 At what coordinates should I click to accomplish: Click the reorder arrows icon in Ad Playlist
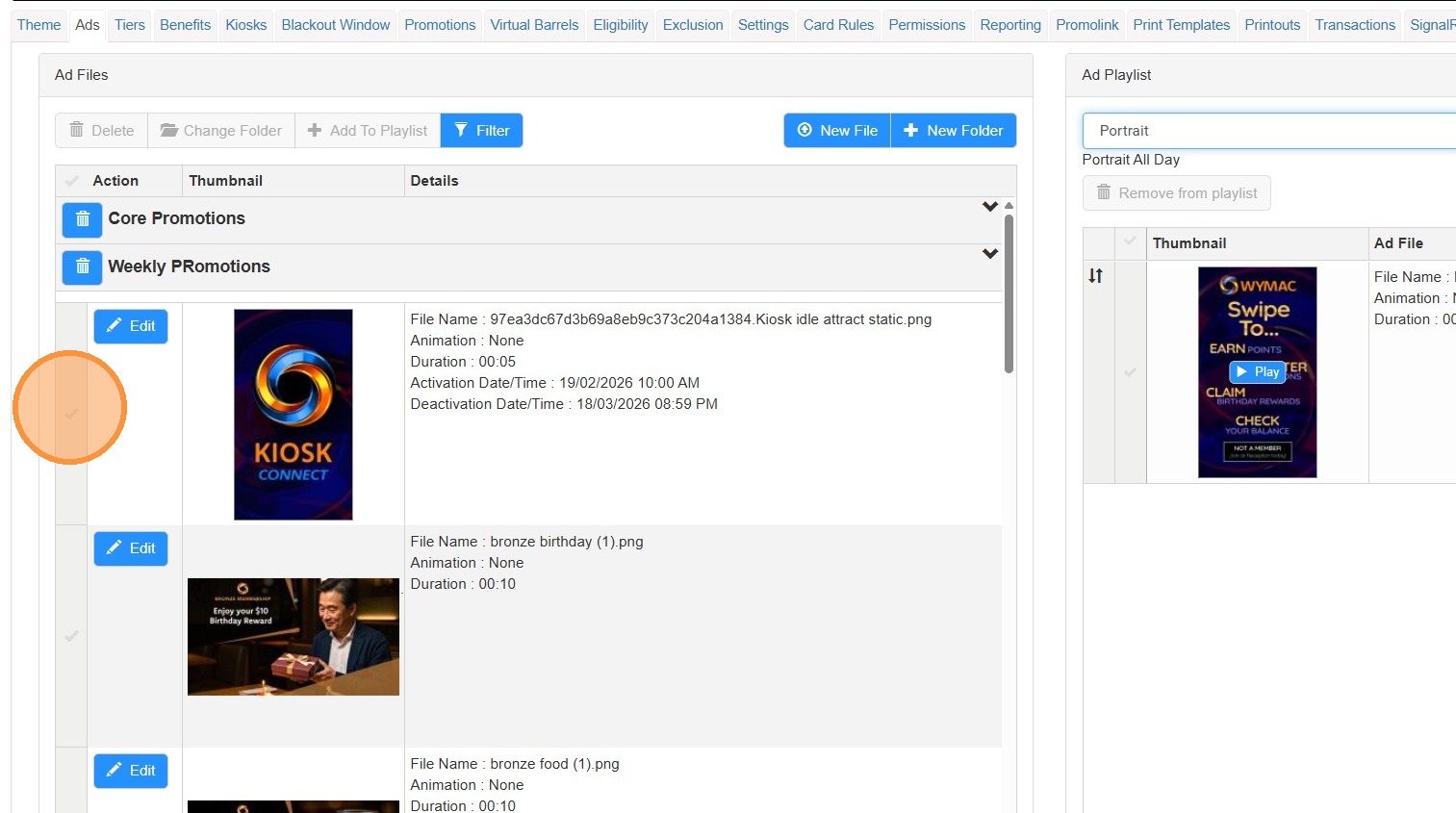point(1095,276)
